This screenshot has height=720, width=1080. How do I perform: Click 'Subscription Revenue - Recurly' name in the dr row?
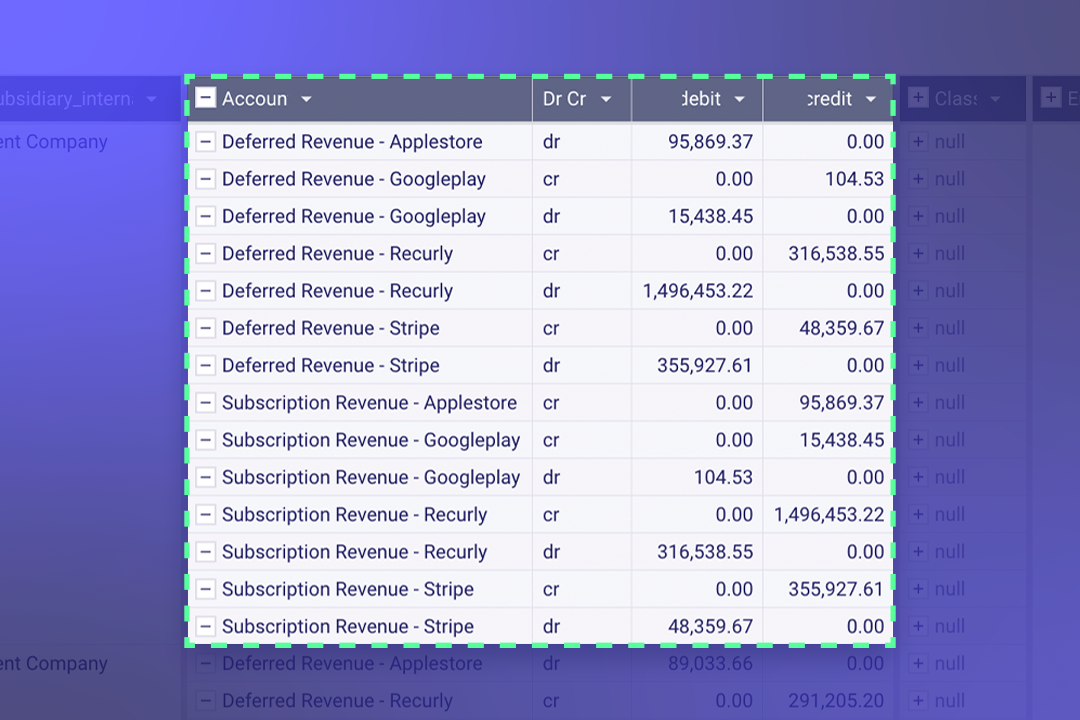click(354, 551)
